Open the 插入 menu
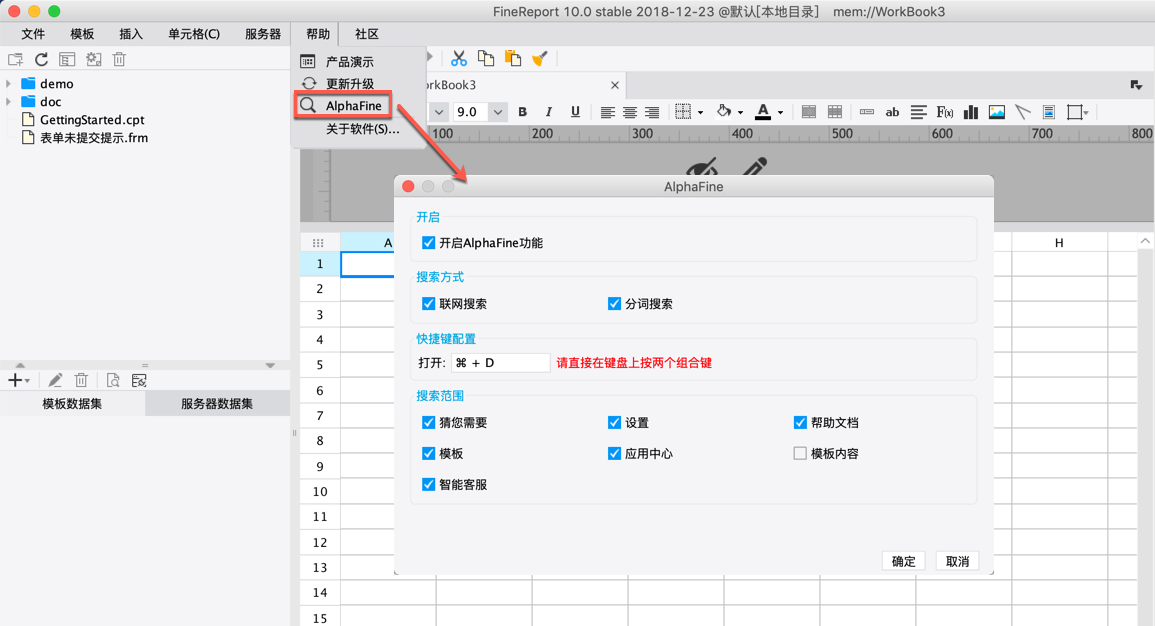This screenshot has height=626, width=1155. [x=130, y=34]
